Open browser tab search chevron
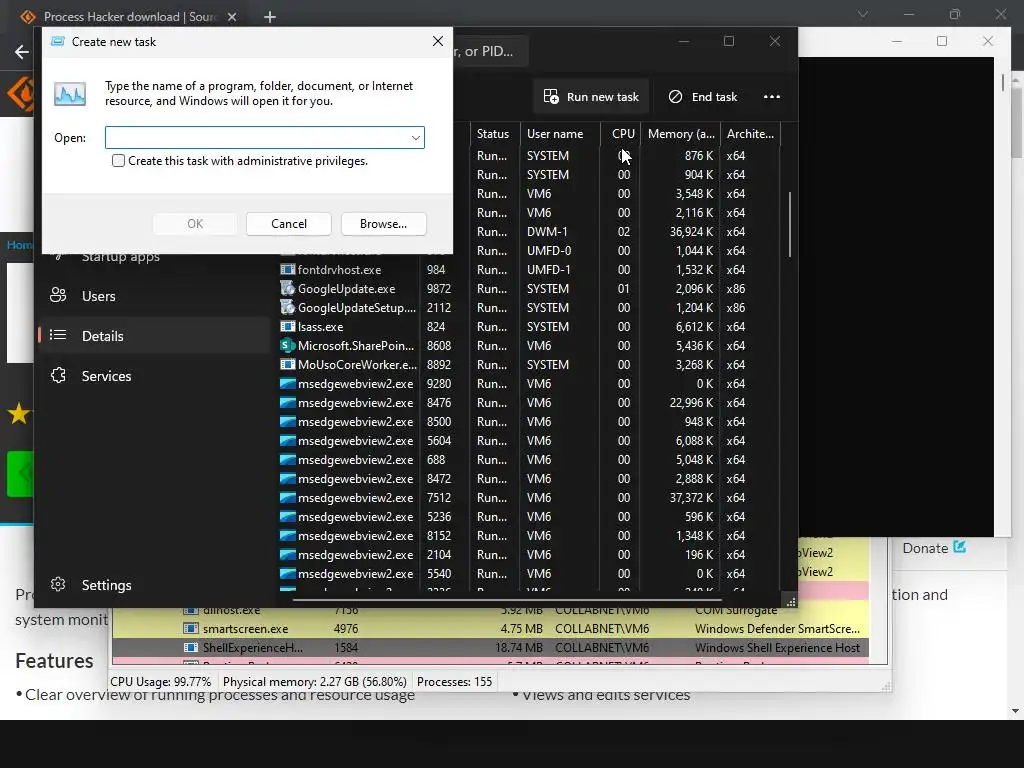This screenshot has width=1024, height=768. [x=863, y=14]
